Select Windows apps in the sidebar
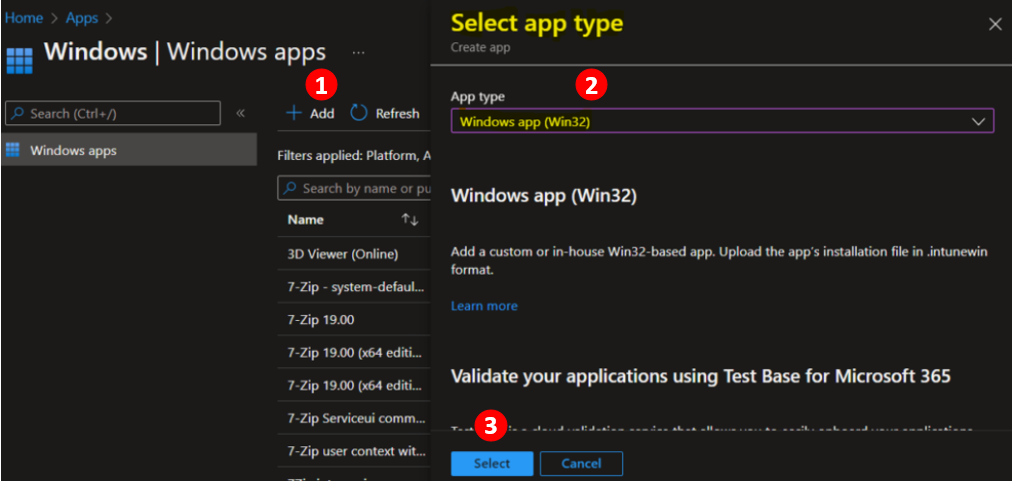The height and width of the screenshot is (481, 1012). pyautogui.click(x=129, y=150)
